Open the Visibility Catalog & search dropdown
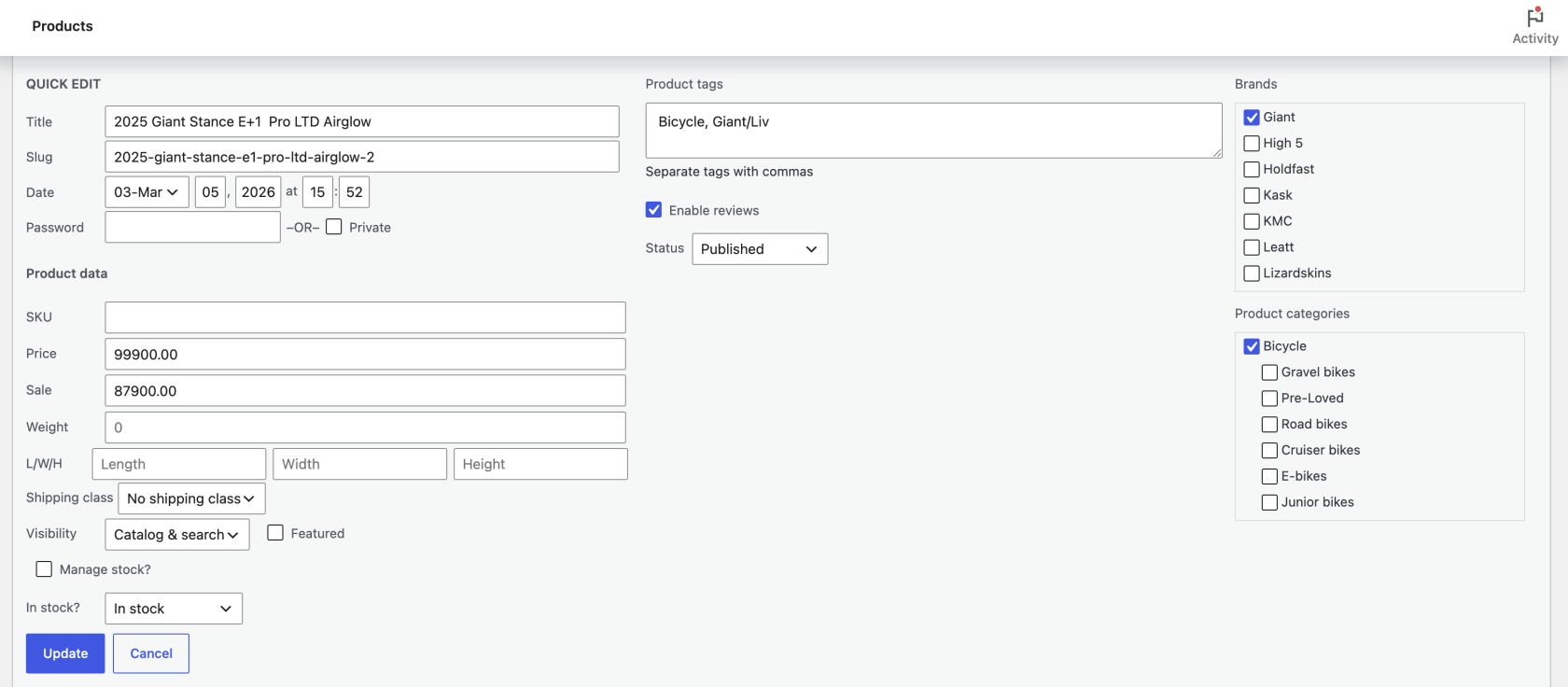 point(177,535)
